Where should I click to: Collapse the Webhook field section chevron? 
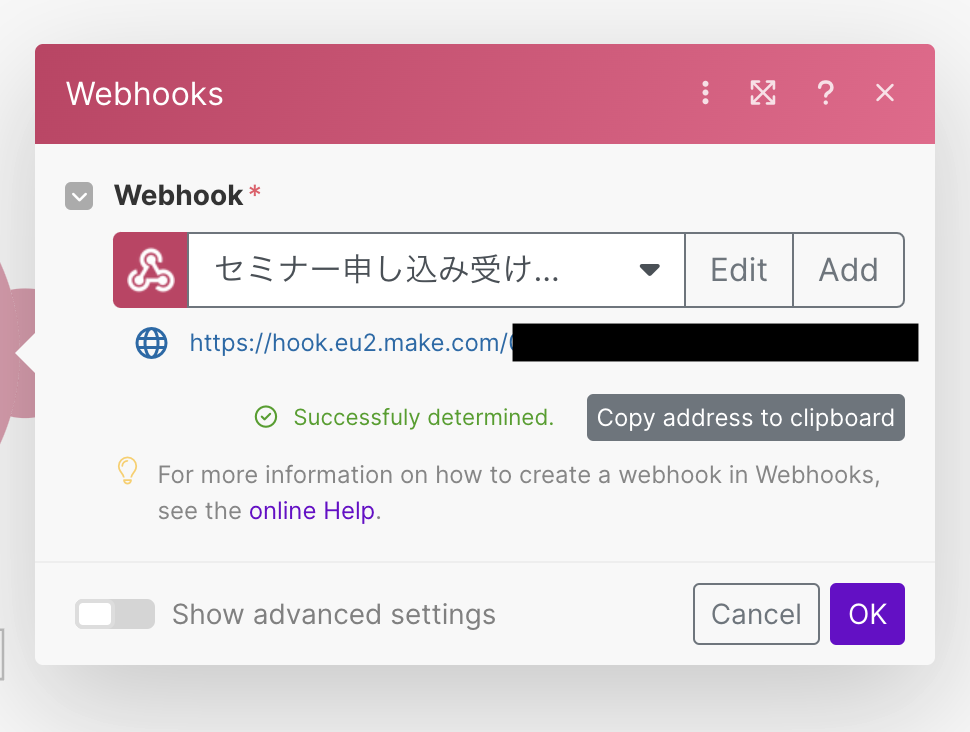point(79,196)
